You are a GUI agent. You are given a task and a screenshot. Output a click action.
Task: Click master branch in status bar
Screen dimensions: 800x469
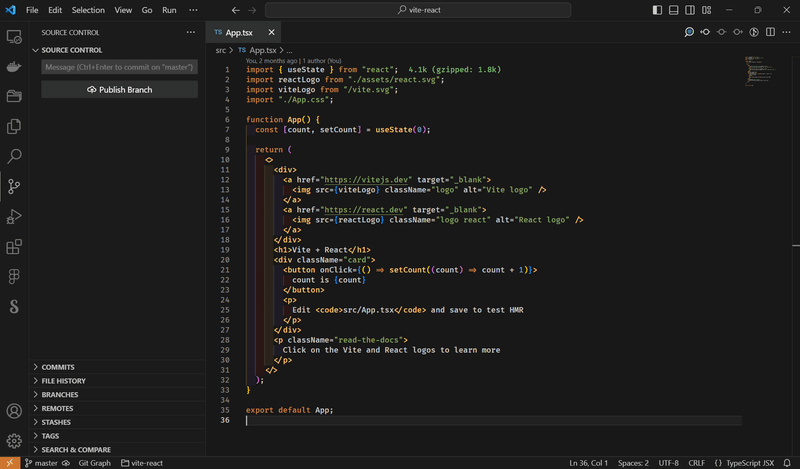[x=42, y=463]
